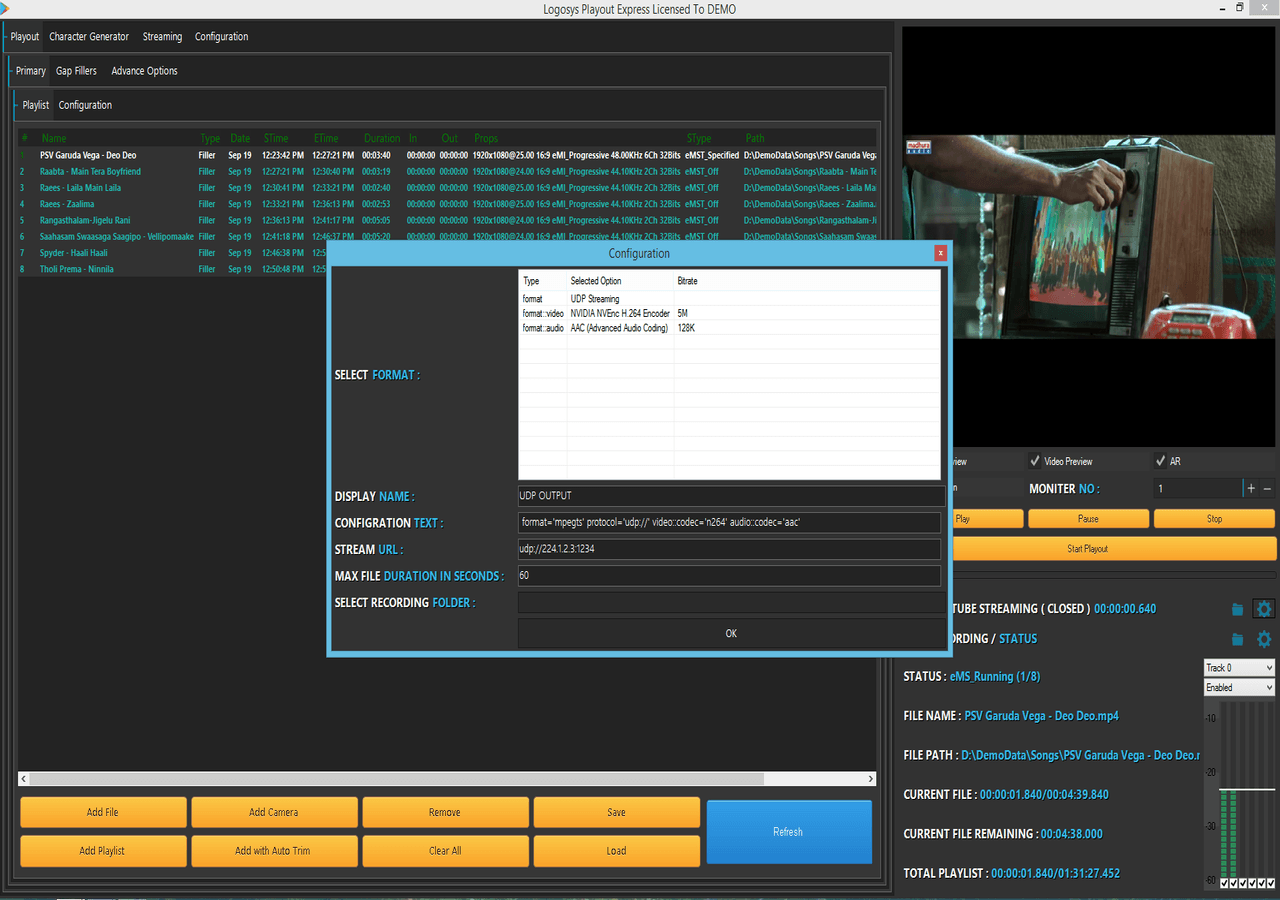Screen dimensions: 1280x900
Task: Uncheck the AR checkbox
Action: tap(1160, 461)
